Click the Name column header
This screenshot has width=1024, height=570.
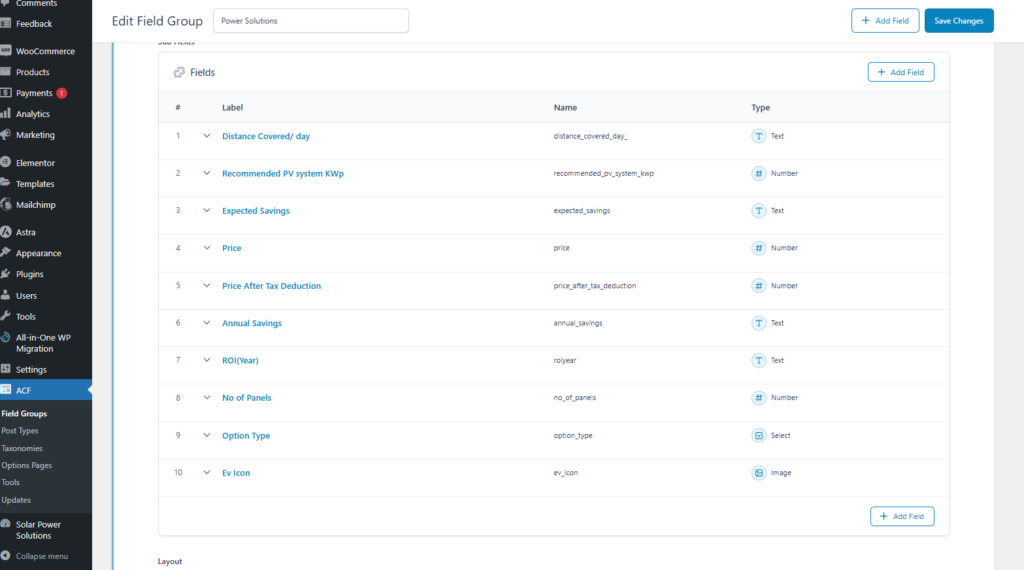click(565, 107)
